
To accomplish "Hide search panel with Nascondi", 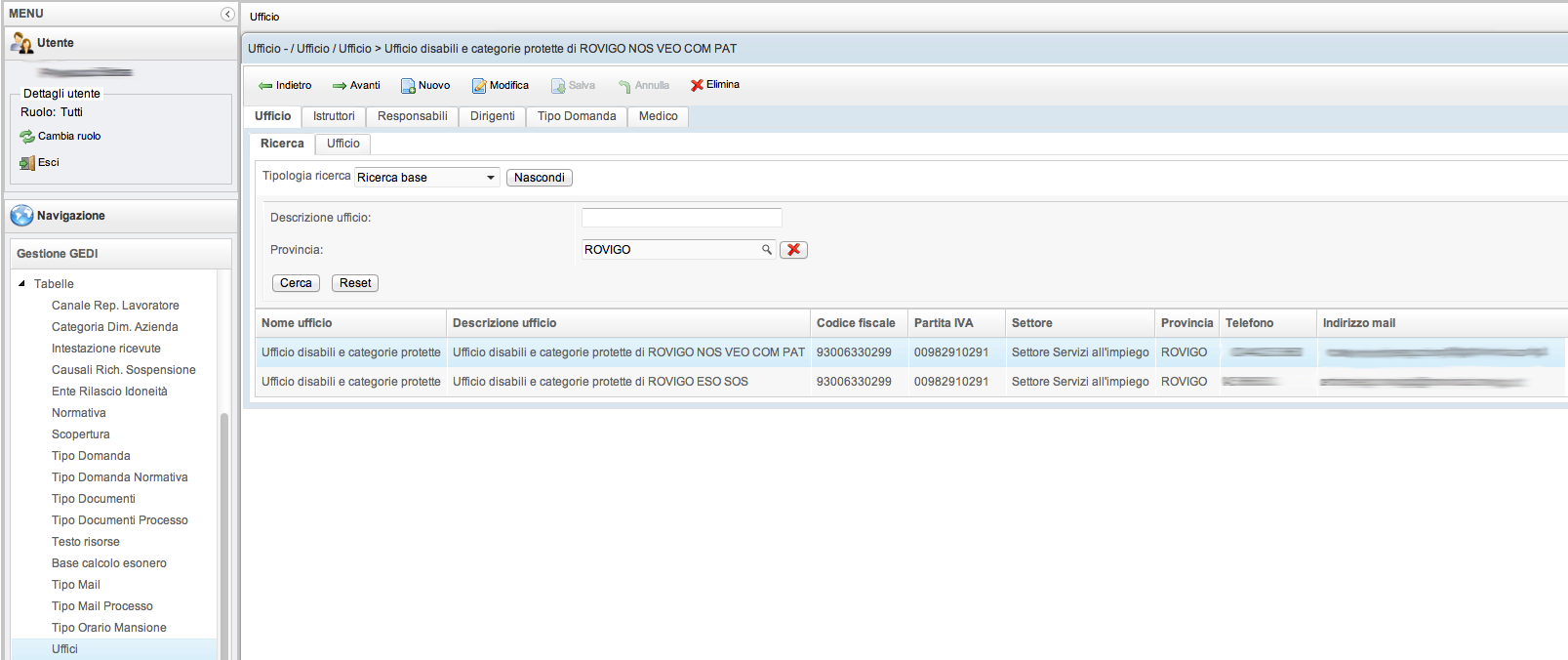I will pos(539,178).
